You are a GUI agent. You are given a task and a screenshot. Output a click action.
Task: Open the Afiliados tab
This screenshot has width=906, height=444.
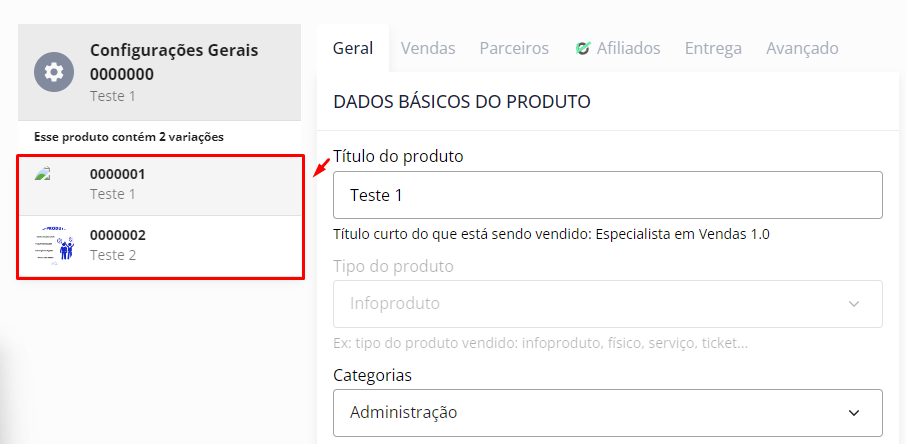628,48
